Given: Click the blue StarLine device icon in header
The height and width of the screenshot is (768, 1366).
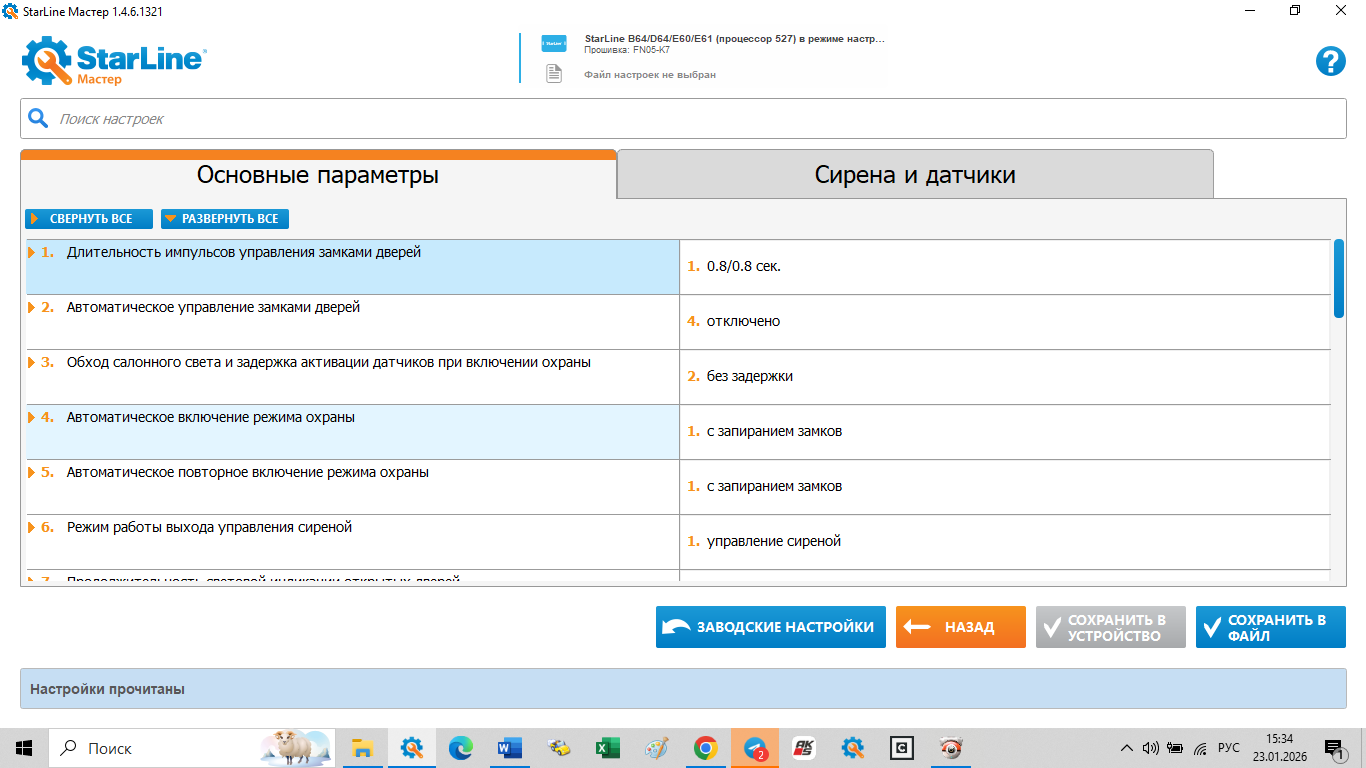Looking at the screenshot, I should click(x=553, y=44).
